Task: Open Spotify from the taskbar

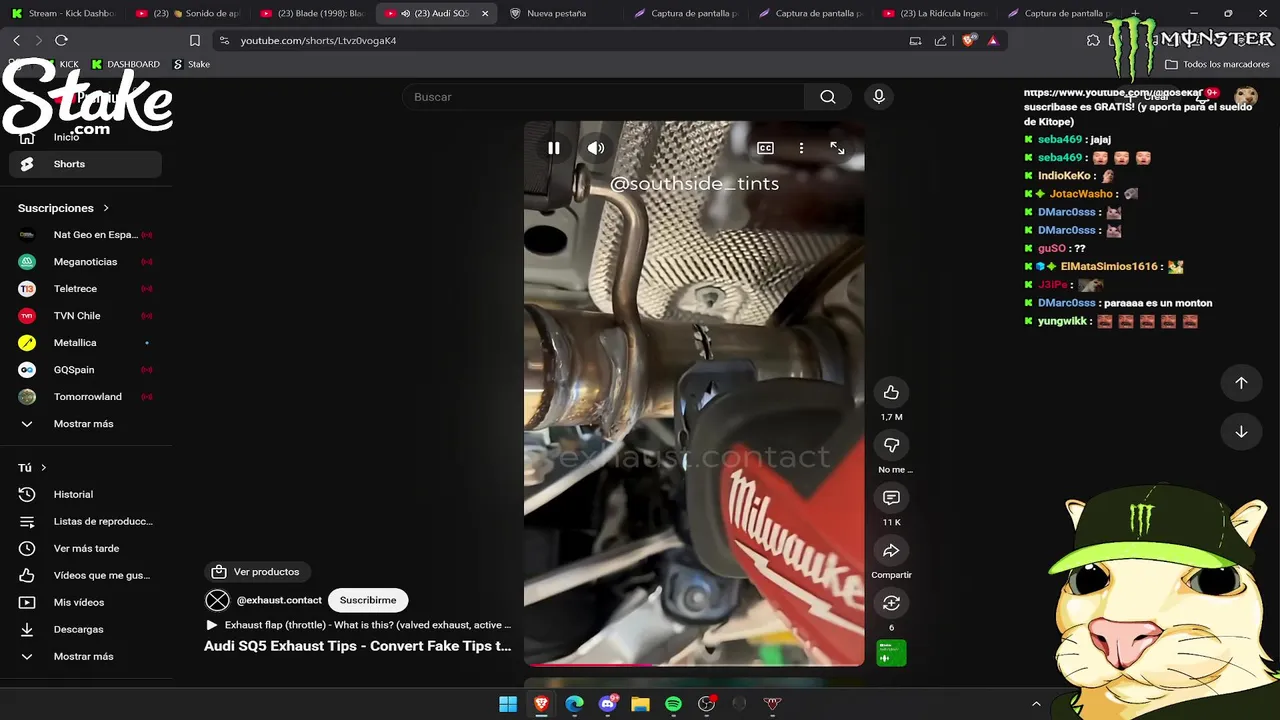Action: [x=674, y=704]
